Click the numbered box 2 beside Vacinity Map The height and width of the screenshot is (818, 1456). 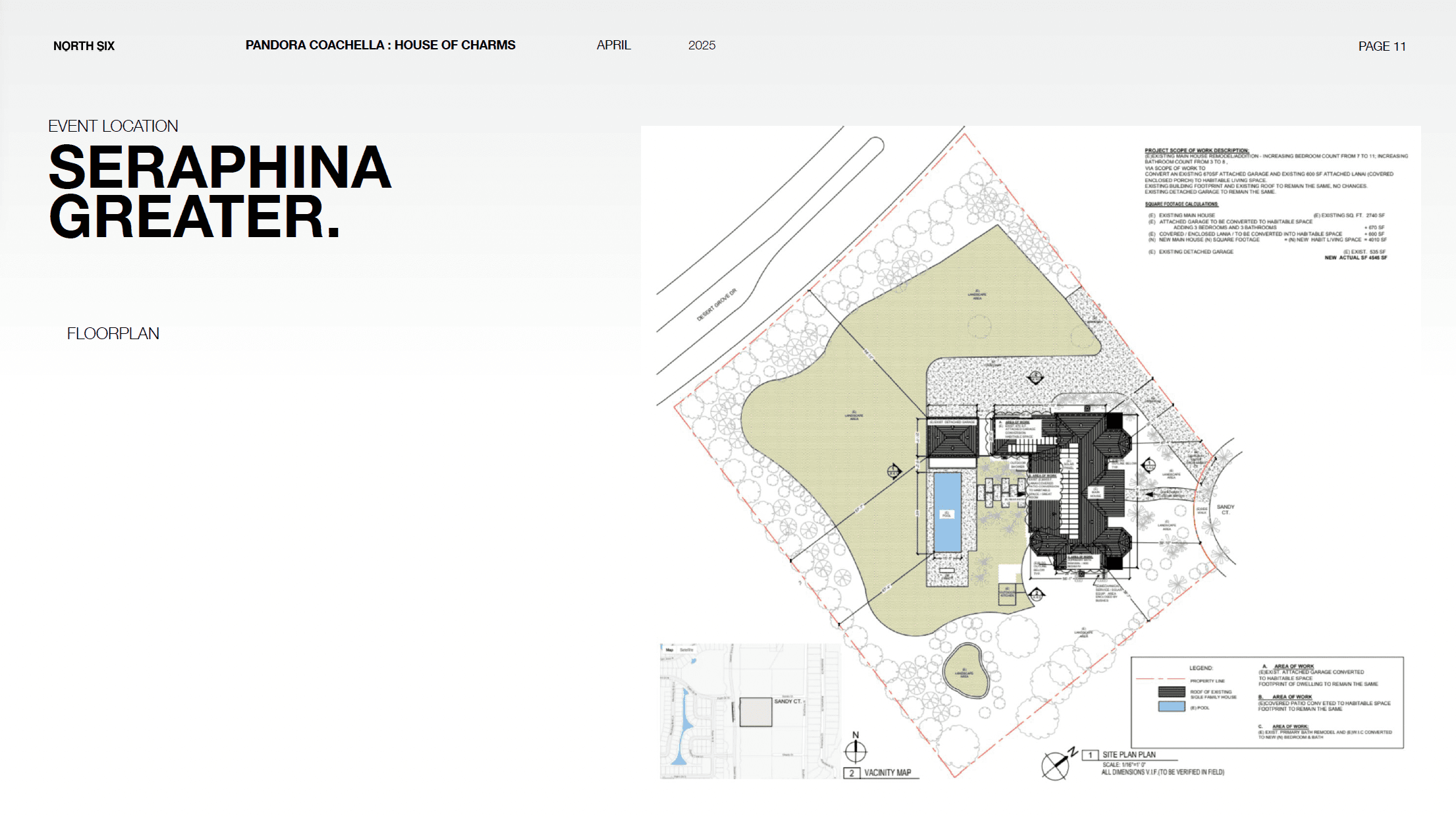[x=852, y=773]
